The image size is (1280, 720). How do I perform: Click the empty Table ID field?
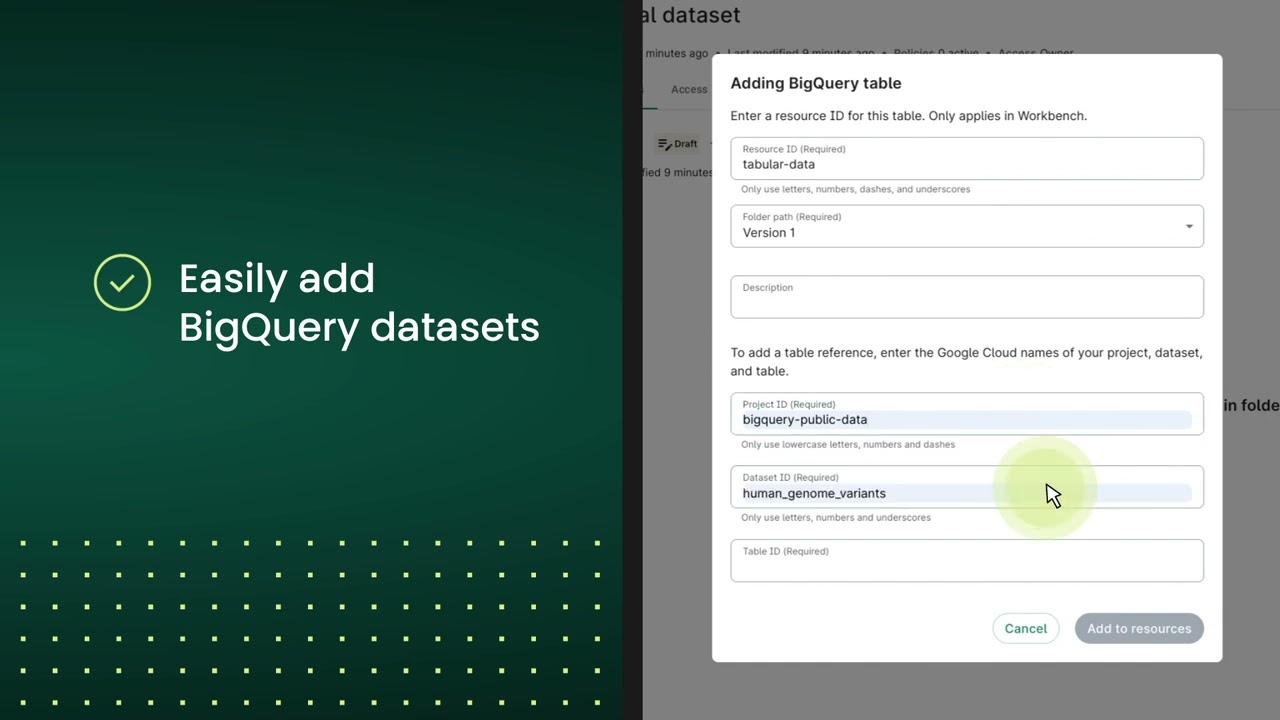pos(967,561)
